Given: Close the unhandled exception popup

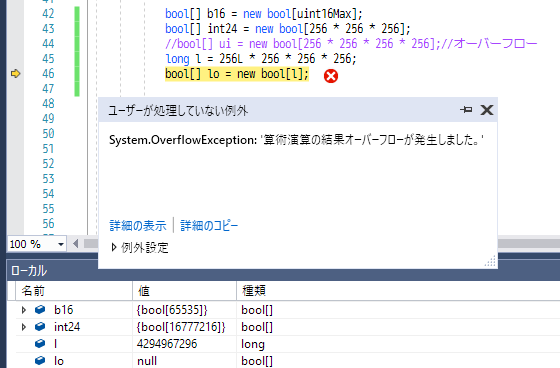Looking at the screenshot, I should point(486,110).
